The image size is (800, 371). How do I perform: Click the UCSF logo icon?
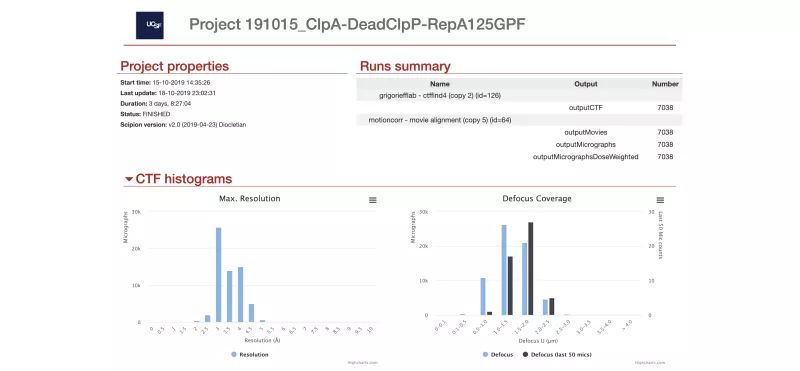(x=149, y=26)
